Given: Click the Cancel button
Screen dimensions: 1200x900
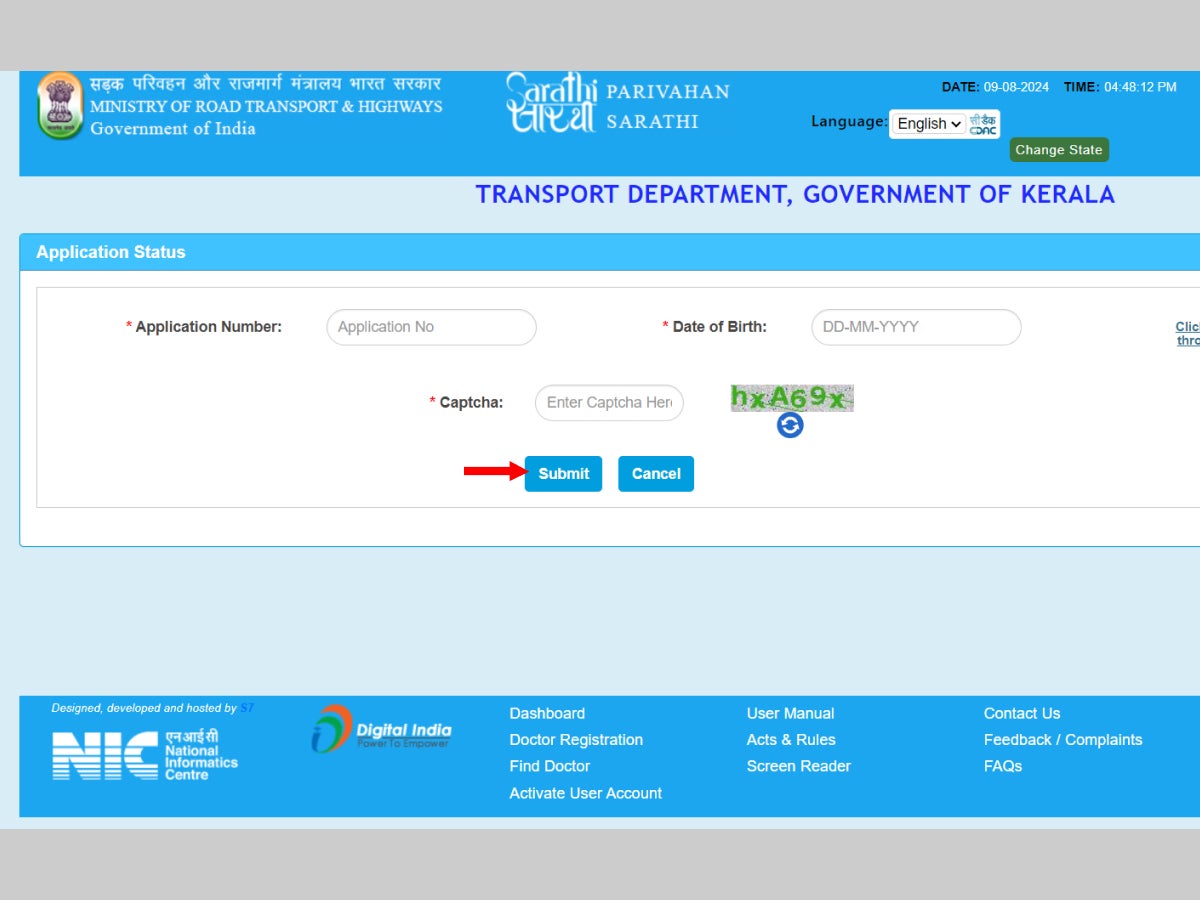Looking at the screenshot, I should pos(656,473).
